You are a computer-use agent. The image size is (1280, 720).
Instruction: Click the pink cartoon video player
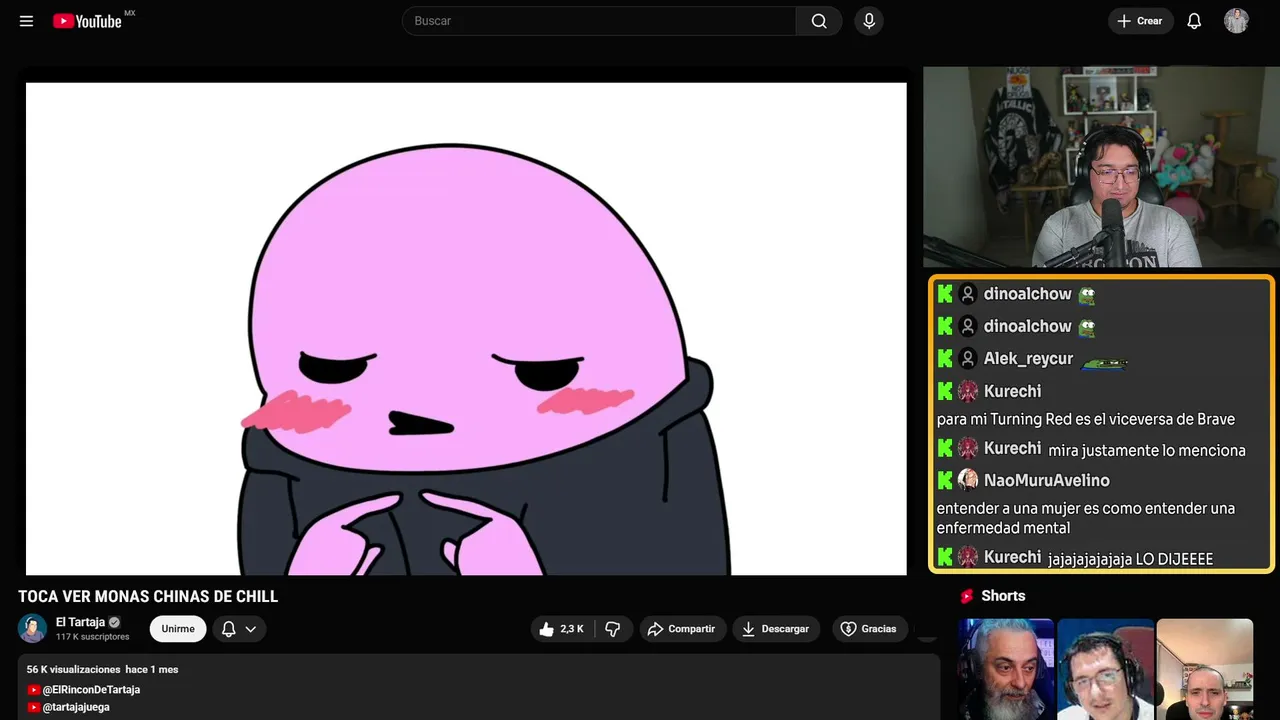click(x=466, y=328)
